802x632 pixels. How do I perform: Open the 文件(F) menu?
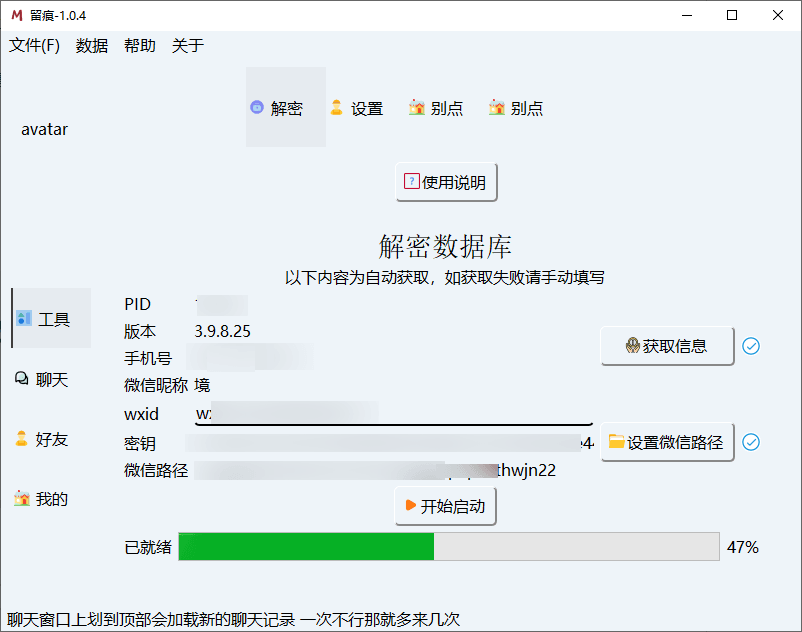tap(33, 45)
